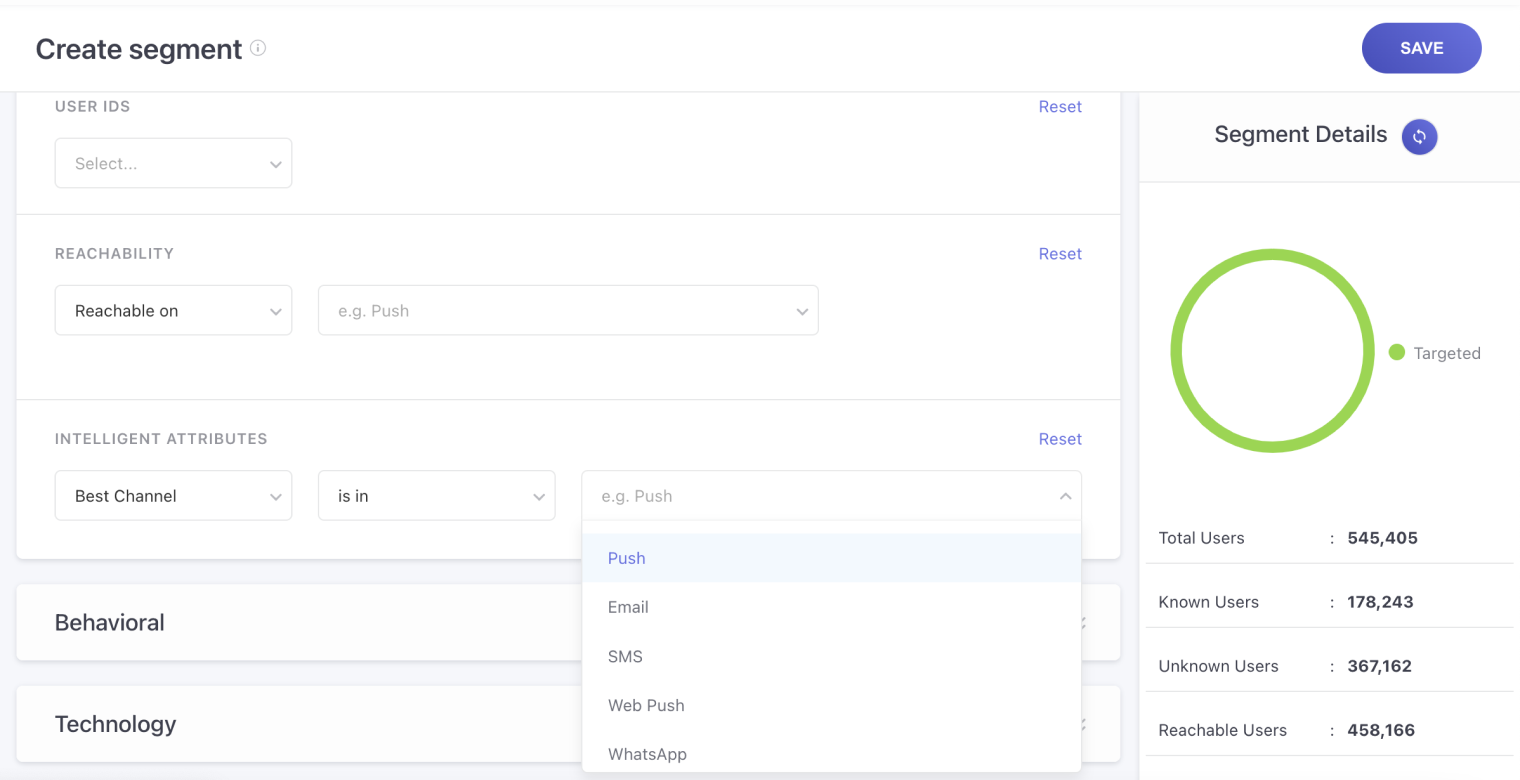Open the Best Channel attribute dropdown
Viewport: 1520px width, 780px height.
pos(173,496)
